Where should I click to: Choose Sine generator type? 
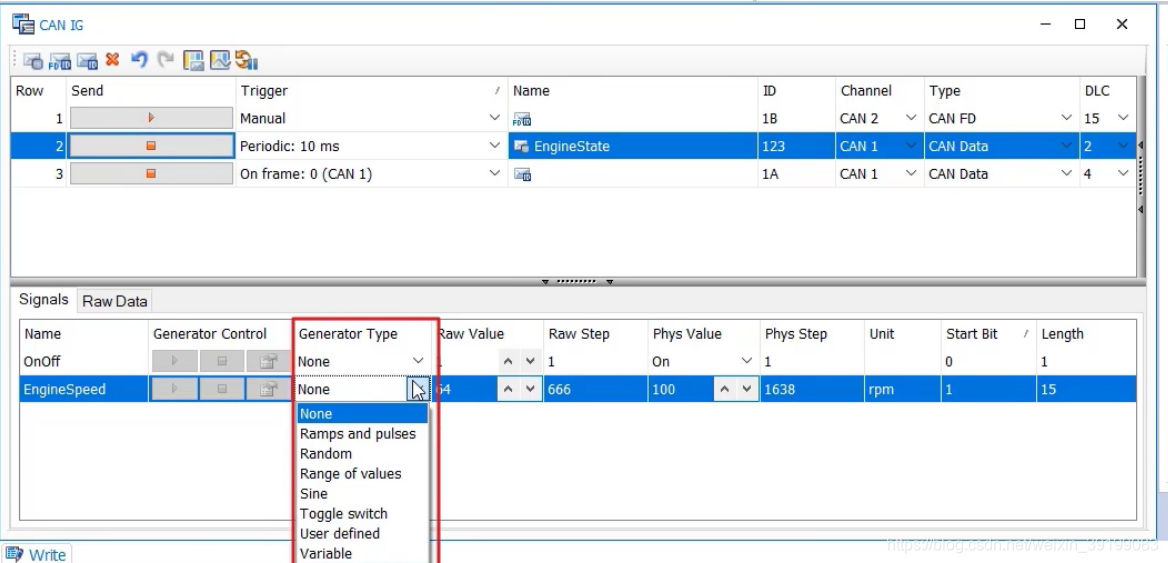click(x=363, y=494)
